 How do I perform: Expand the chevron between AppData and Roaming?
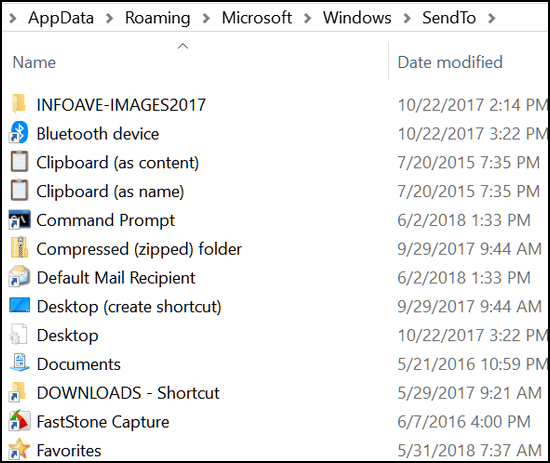109,18
